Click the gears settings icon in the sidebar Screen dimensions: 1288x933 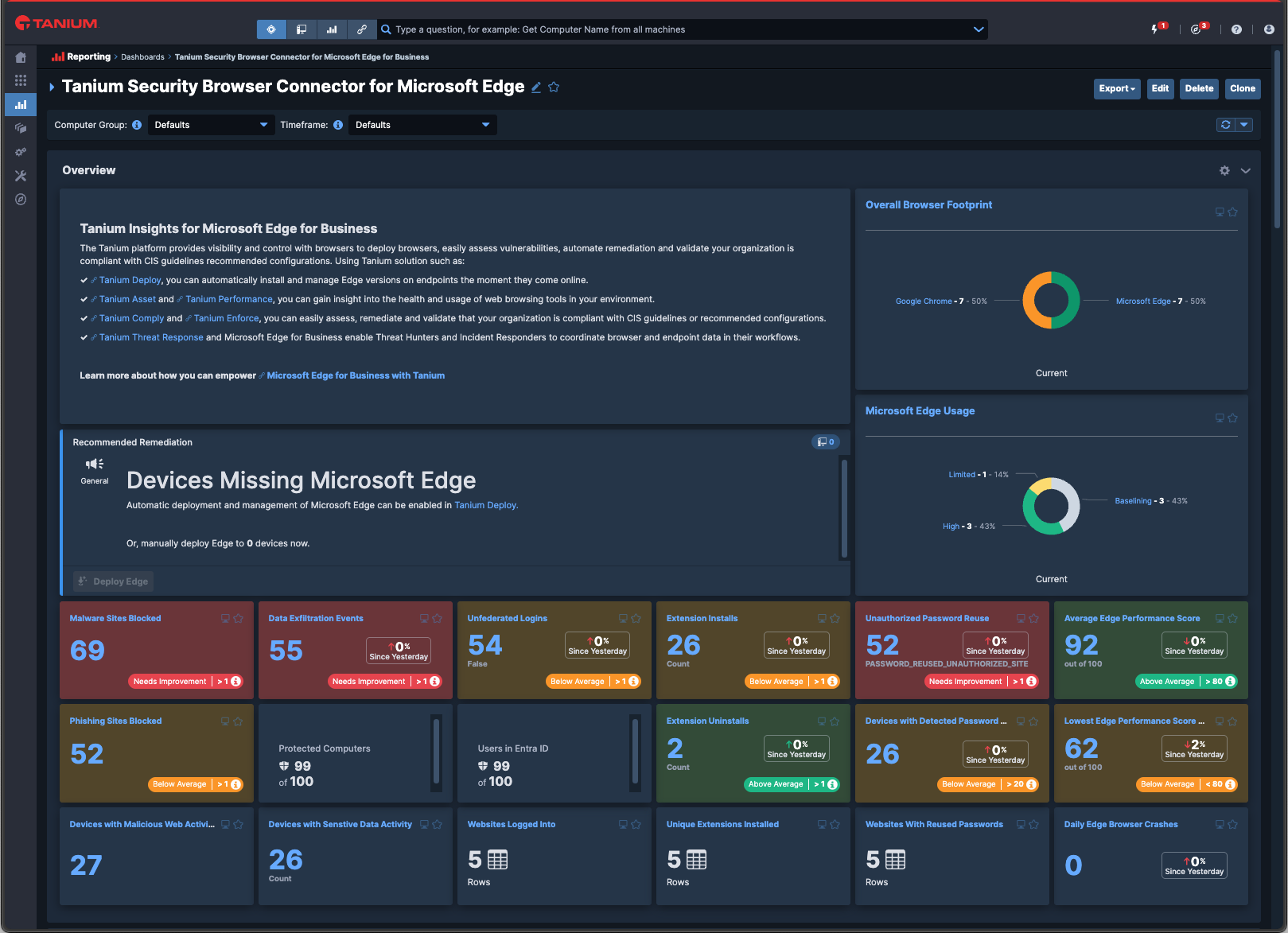(x=21, y=152)
